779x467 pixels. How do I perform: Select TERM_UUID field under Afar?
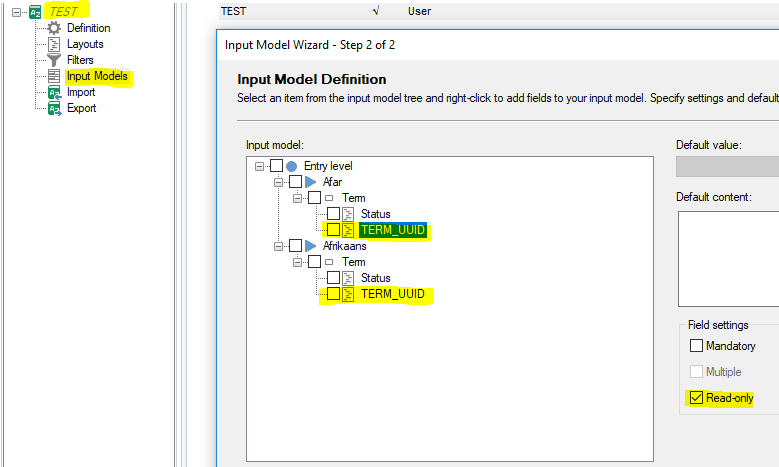tap(392, 230)
